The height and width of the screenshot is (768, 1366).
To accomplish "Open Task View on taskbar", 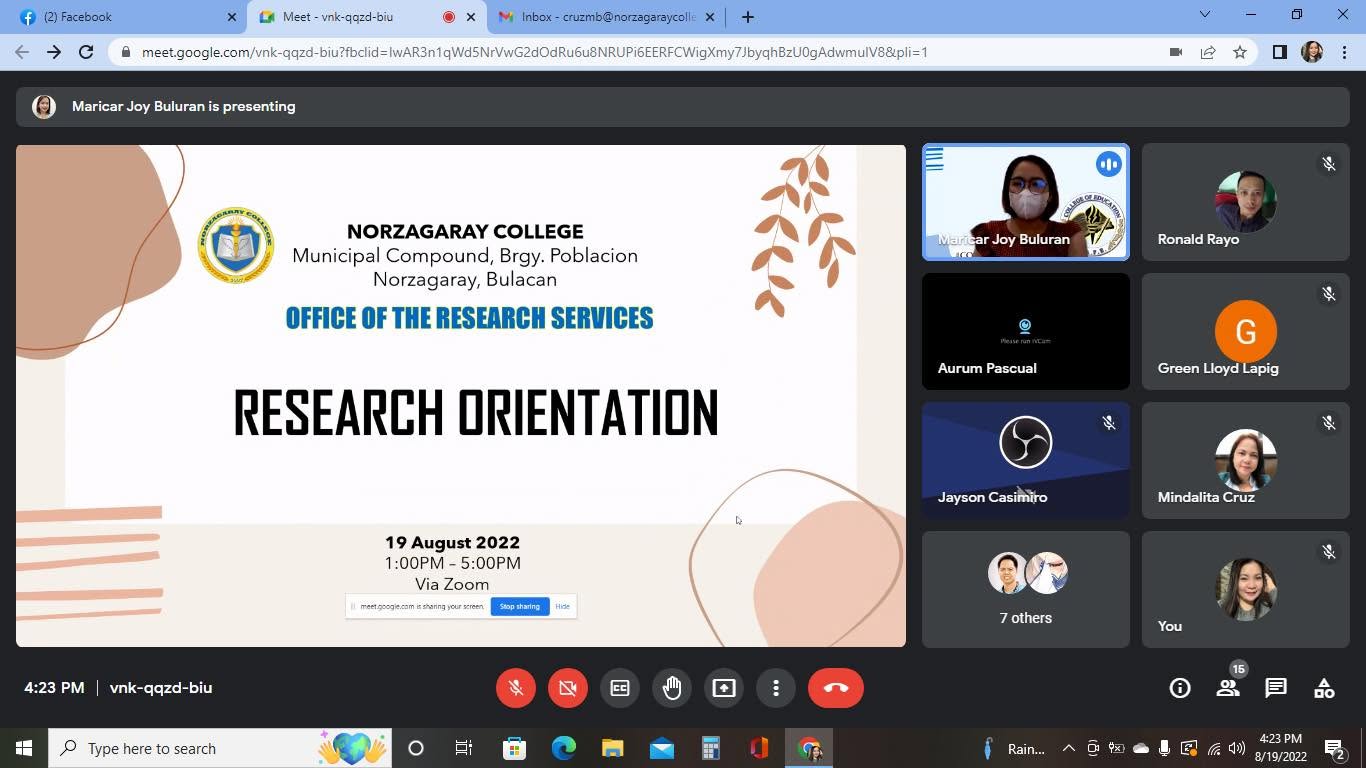I will (x=464, y=748).
